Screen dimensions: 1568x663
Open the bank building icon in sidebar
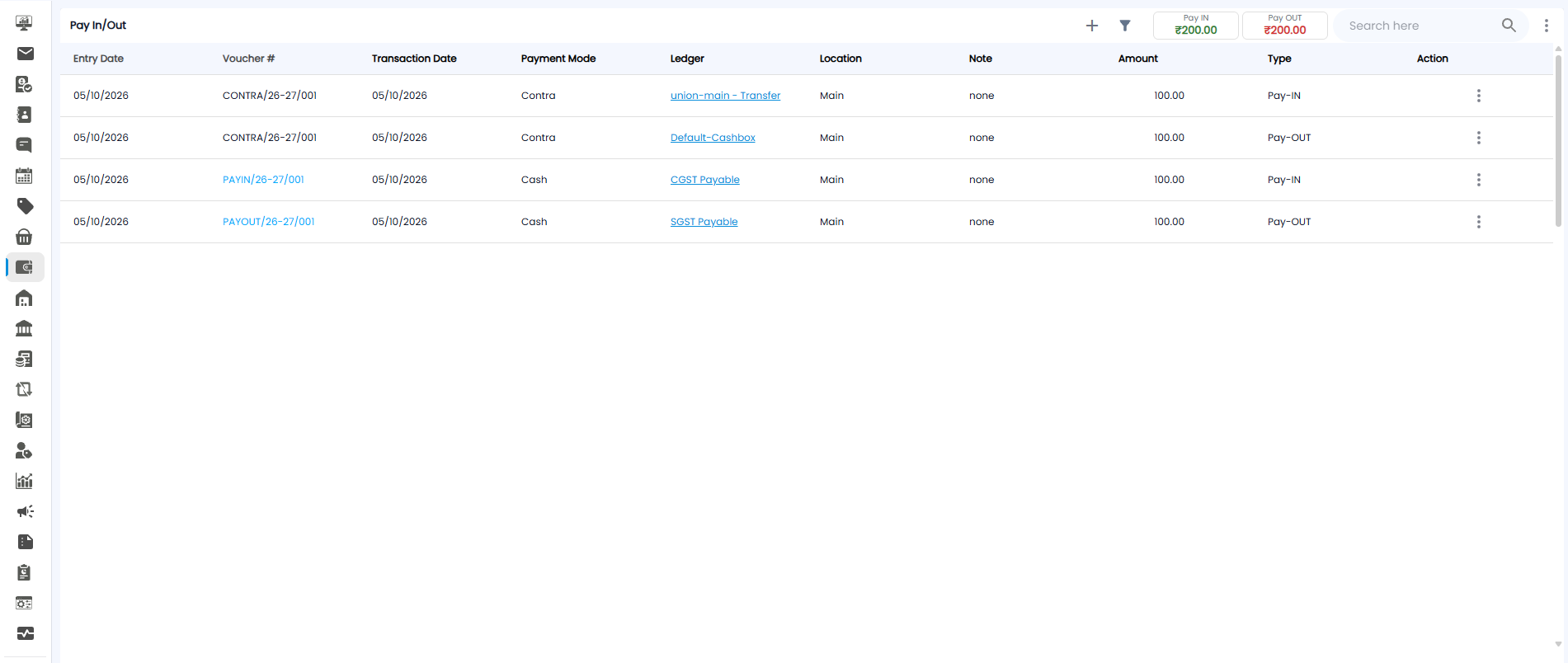[x=25, y=328]
